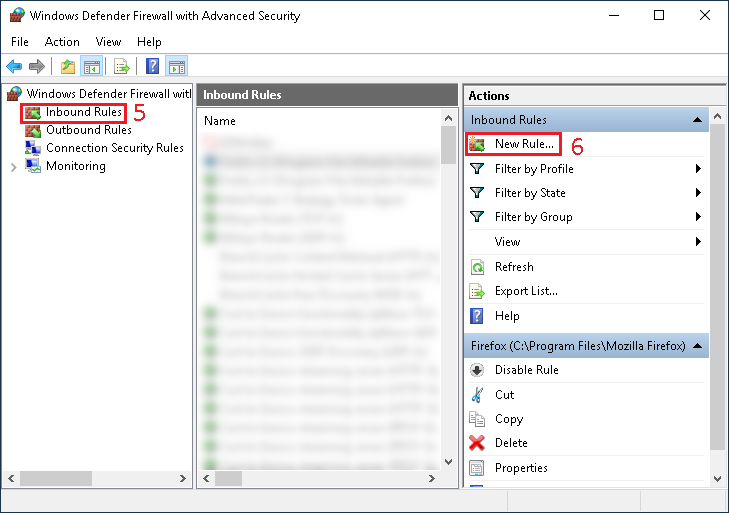Screen dimensions: 729x513
Task: Go back using the blue back arrow
Action: (x=14, y=67)
